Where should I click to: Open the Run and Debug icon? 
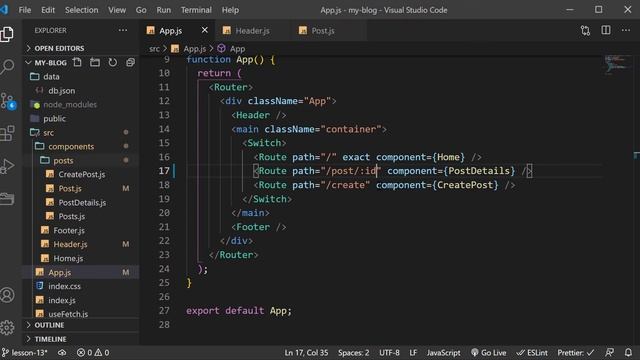point(7,166)
